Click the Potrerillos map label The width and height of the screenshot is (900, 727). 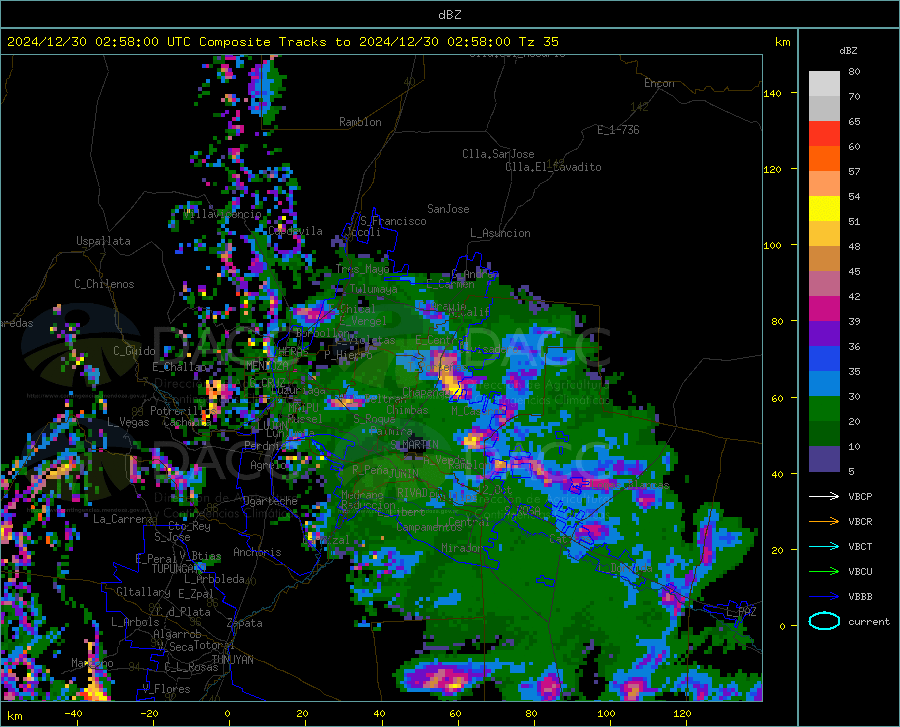(183, 411)
